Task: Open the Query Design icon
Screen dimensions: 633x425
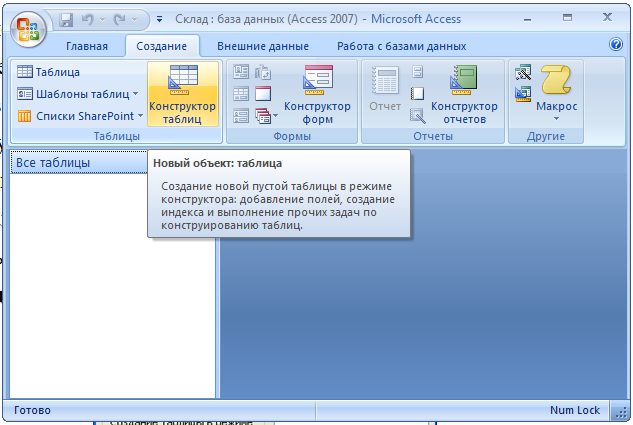Action: 523,94
